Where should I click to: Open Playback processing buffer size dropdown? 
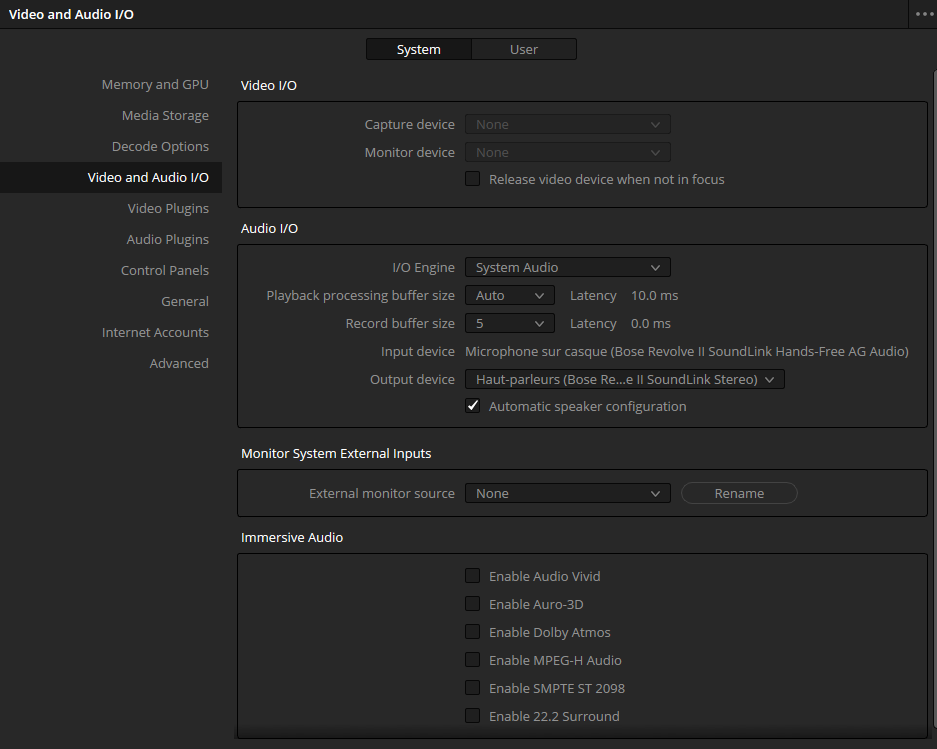[x=509, y=296]
